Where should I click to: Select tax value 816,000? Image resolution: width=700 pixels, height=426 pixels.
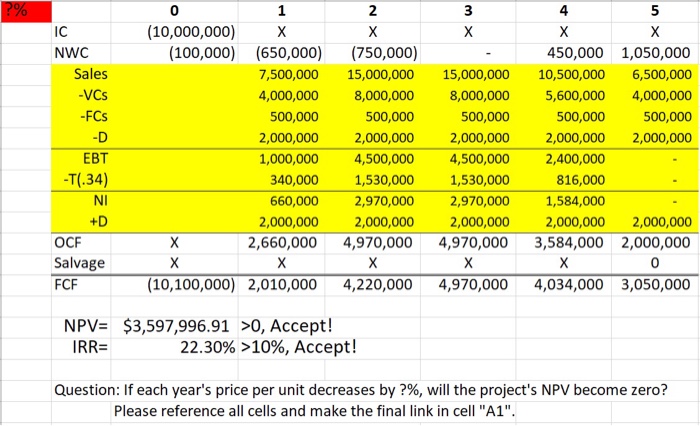pos(580,180)
